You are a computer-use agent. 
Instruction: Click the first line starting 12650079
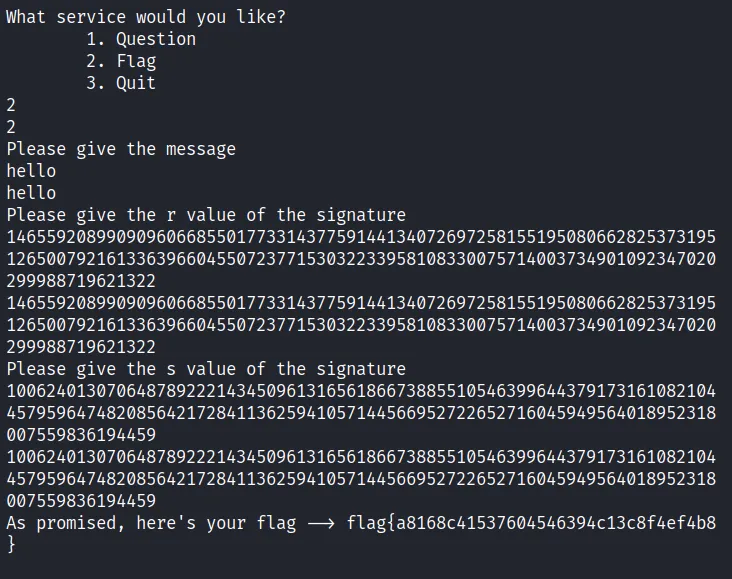pos(361,259)
